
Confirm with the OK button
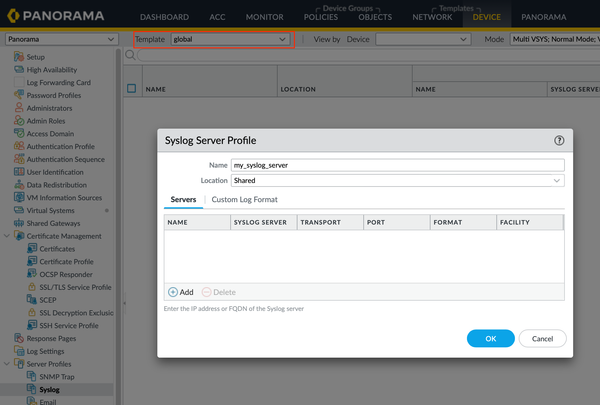point(490,339)
